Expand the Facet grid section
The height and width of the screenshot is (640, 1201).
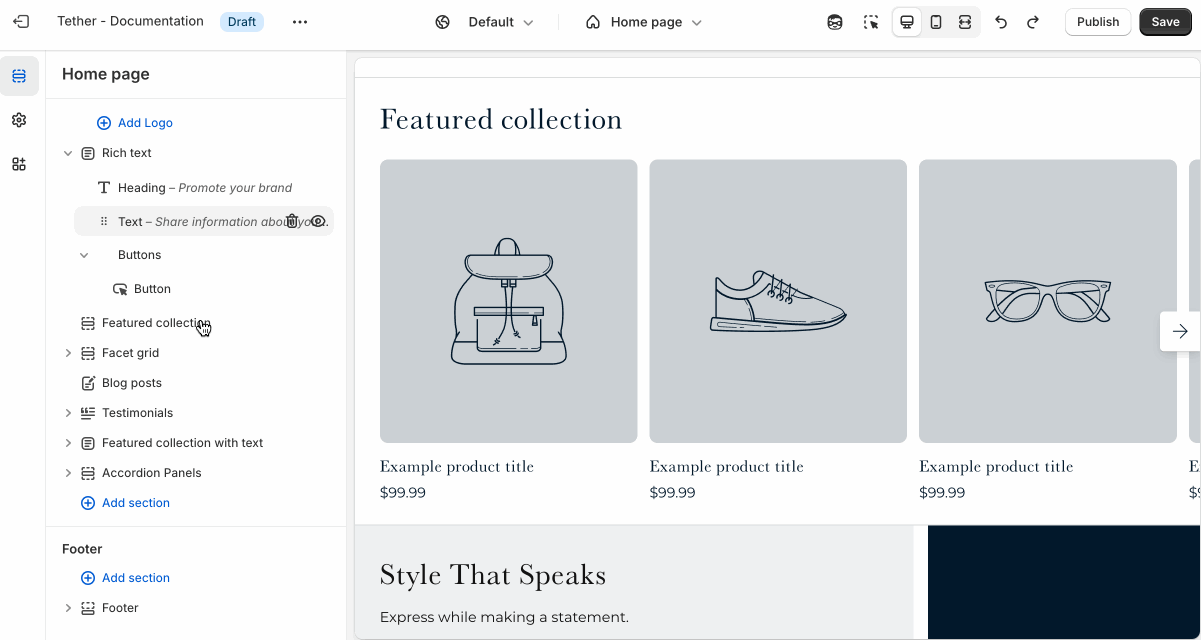(68, 353)
